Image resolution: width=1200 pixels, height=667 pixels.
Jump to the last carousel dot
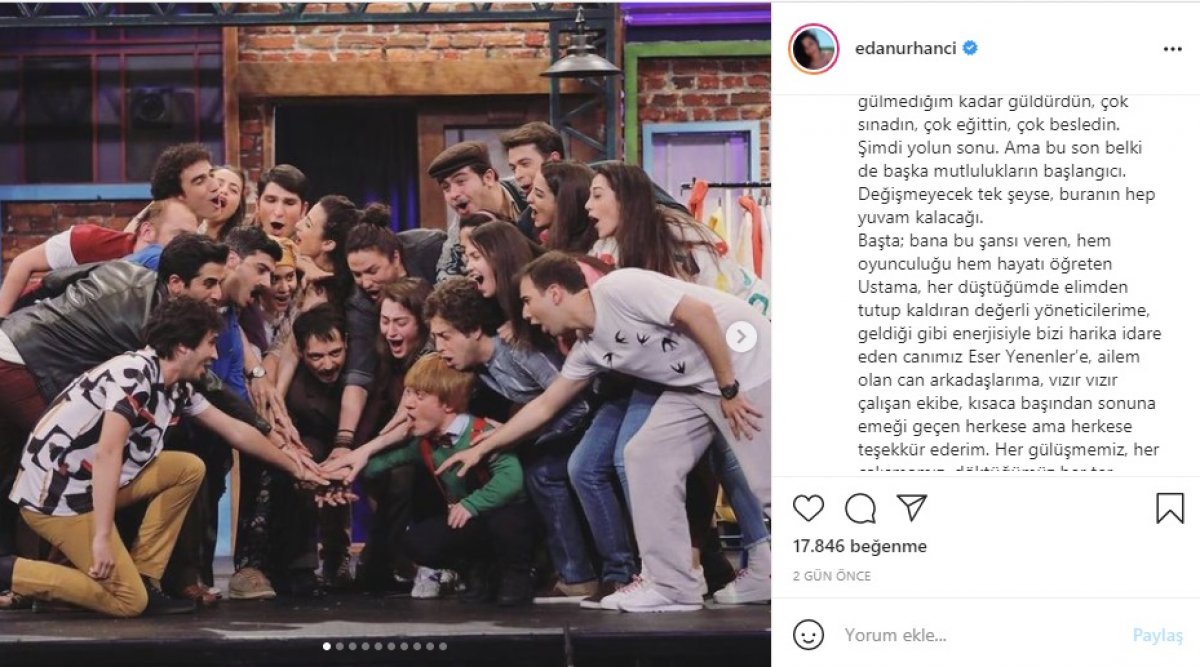(x=443, y=646)
